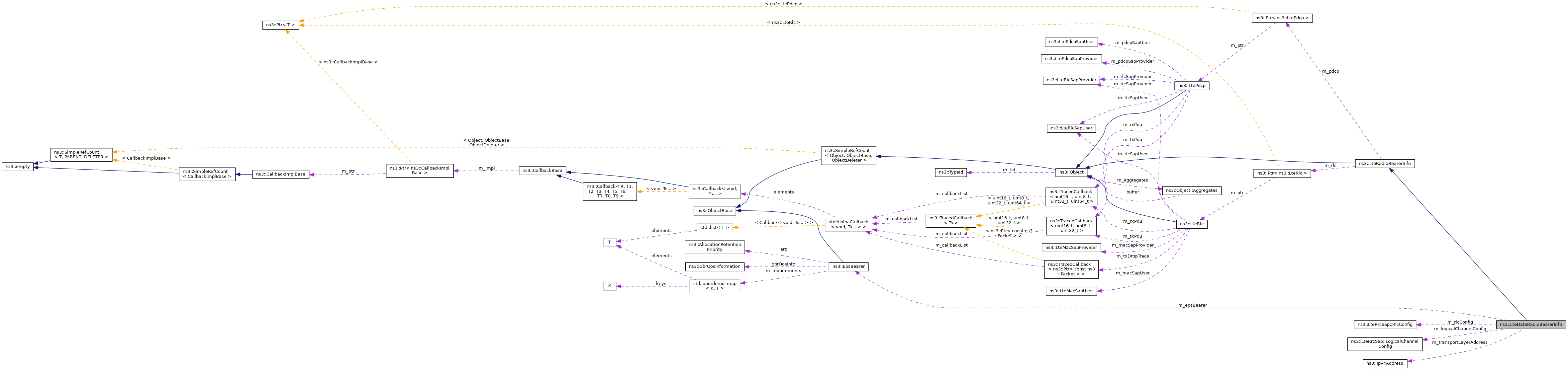Click the template parameter K node
Image resolution: width=1568 pixels, height=370 pixels.
click(x=609, y=286)
